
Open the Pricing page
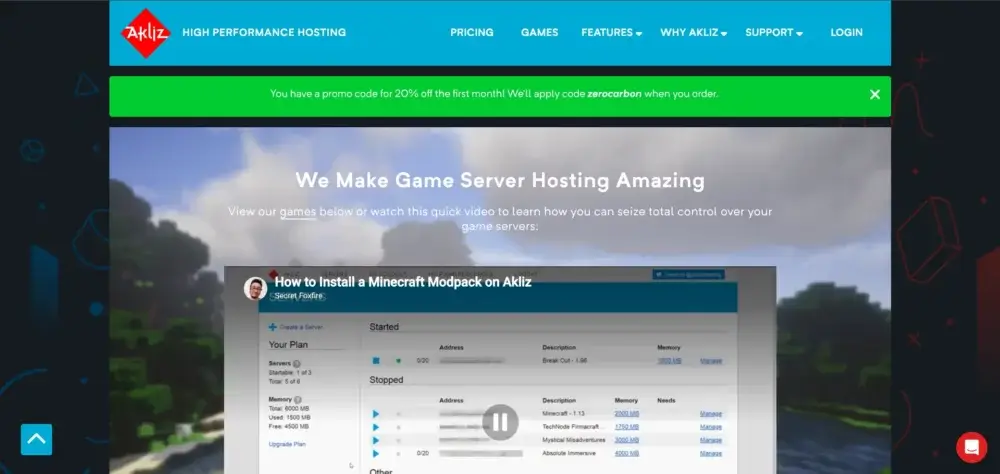pos(472,33)
